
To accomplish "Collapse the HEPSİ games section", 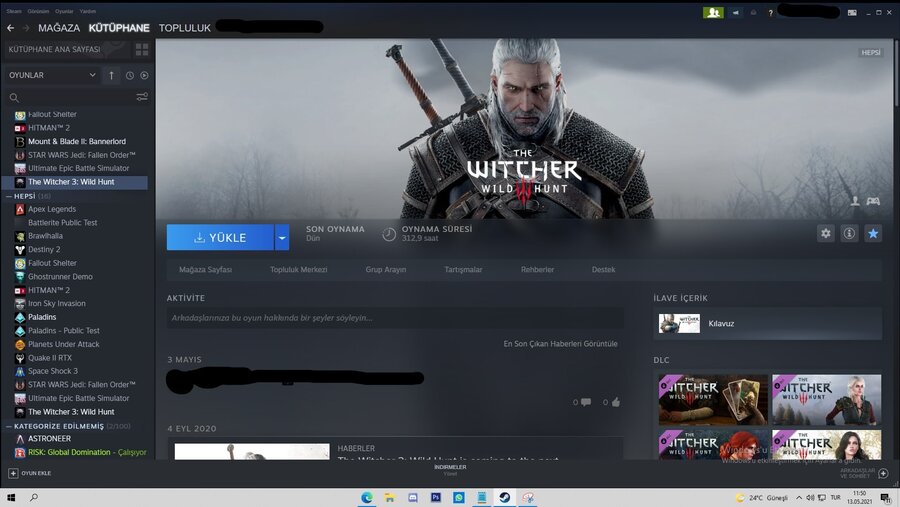I will coord(9,196).
